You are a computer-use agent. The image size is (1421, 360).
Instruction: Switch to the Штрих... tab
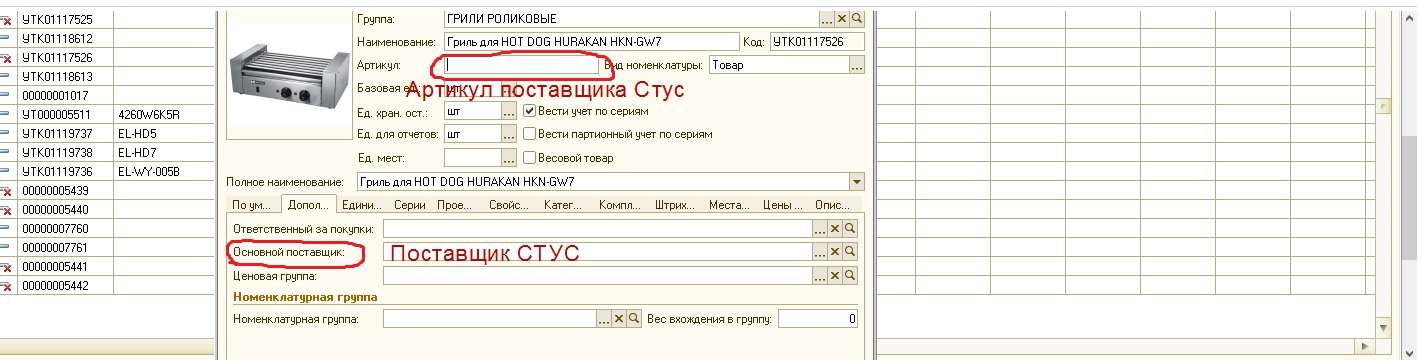[675, 205]
